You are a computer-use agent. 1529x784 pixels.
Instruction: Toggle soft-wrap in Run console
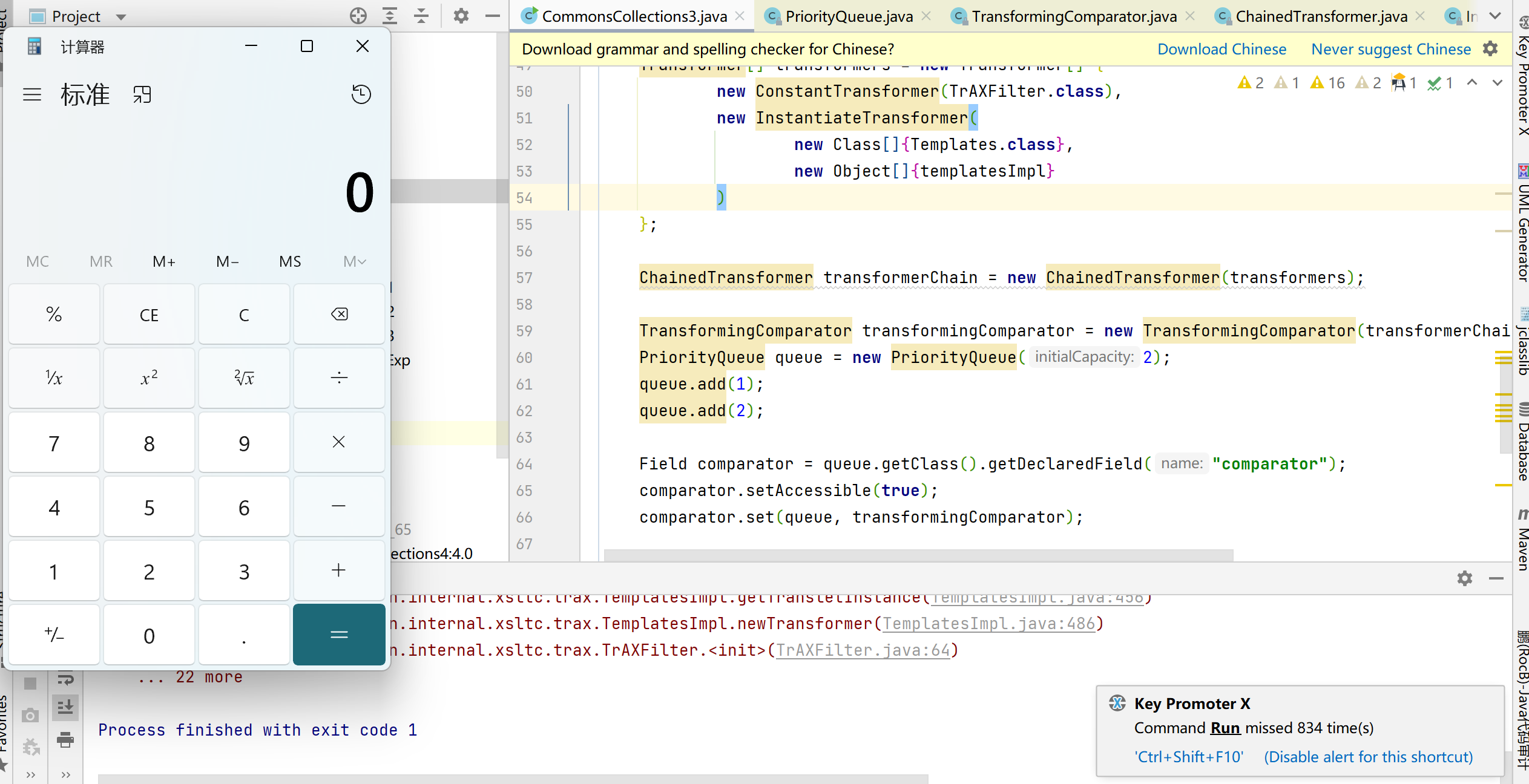click(65, 679)
